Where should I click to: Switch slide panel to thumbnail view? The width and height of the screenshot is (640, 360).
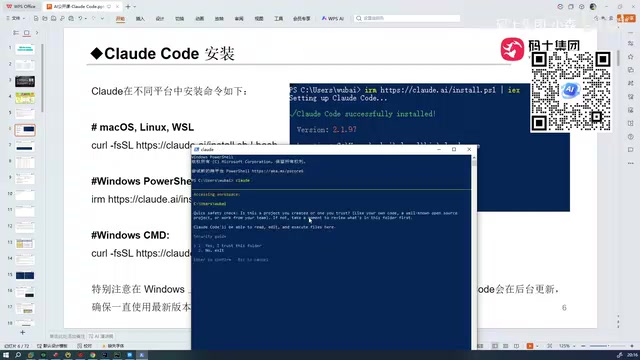[27, 33]
